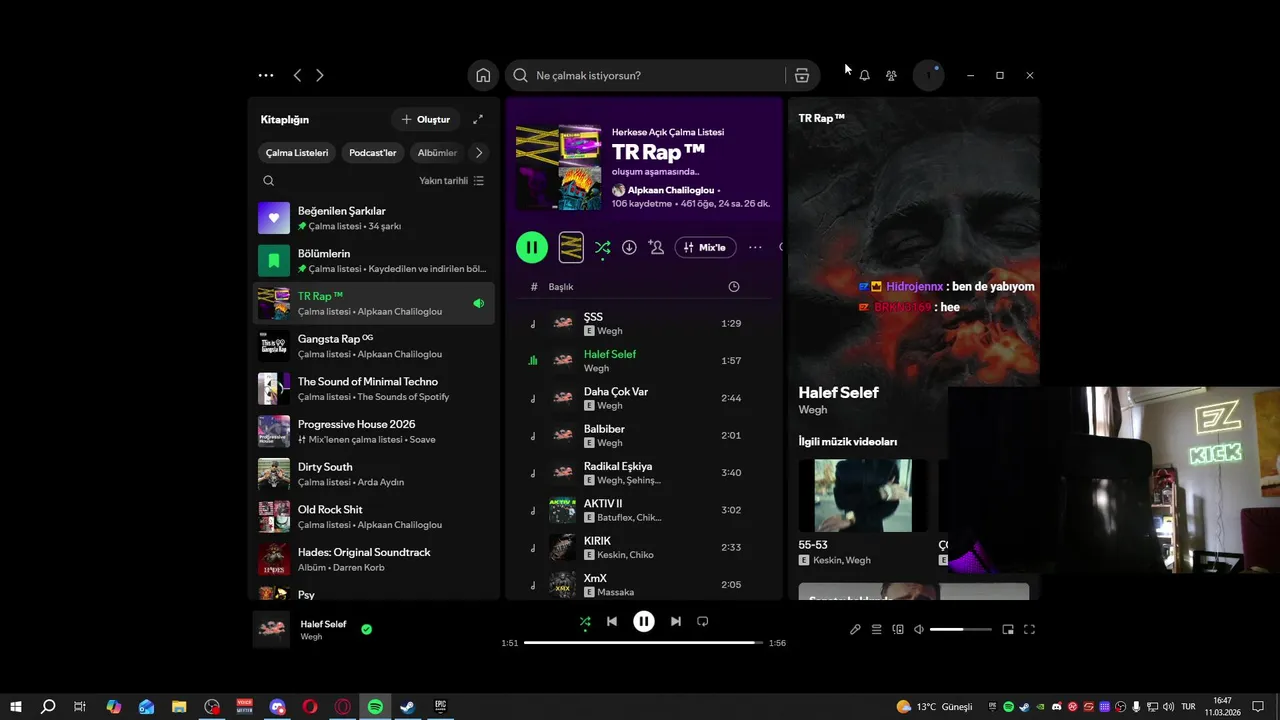Screen dimensions: 1280x720
Task: Open the TR Rap playlist cover image
Action: point(559,167)
